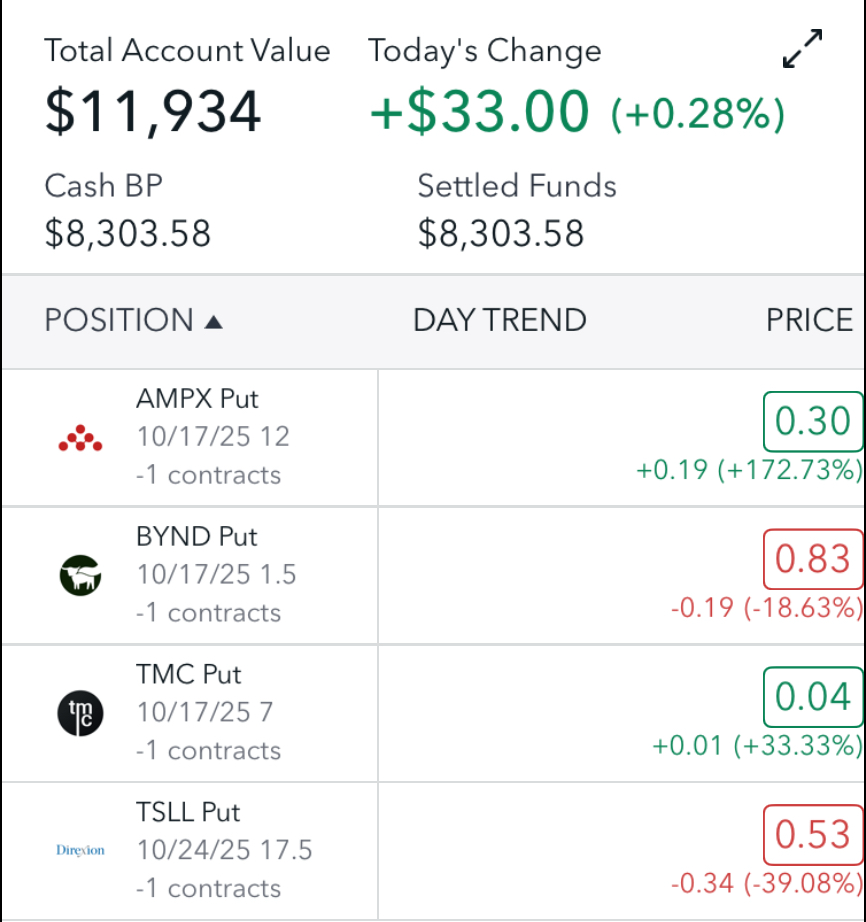
Task: Click Total Account Value amount $11,934
Action: point(153,111)
